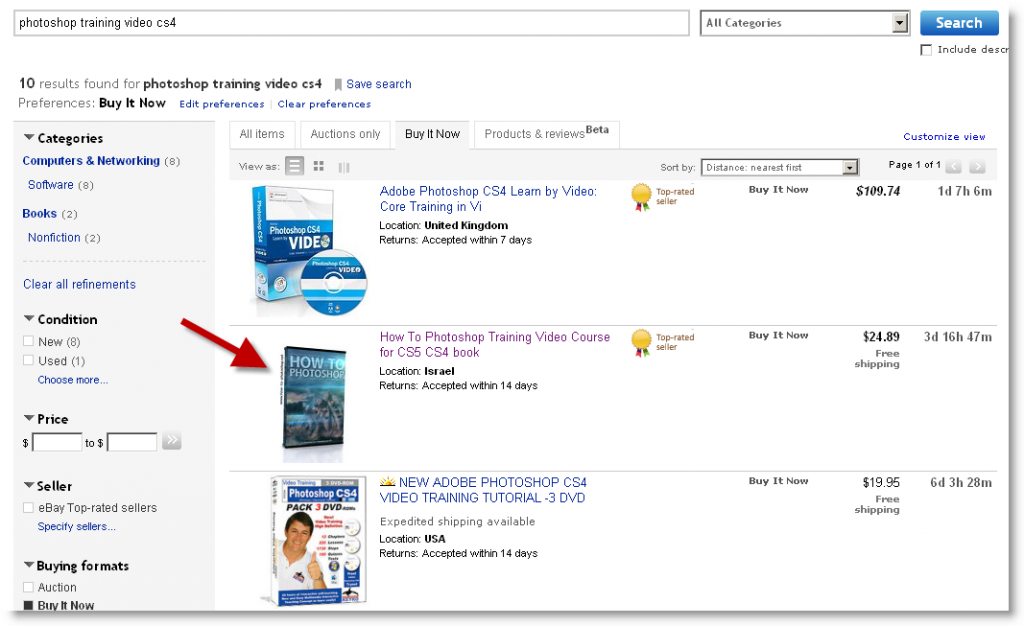Collapse the Seller section
This screenshot has height=626, width=1024.
pyautogui.click(x=29, y=485)
